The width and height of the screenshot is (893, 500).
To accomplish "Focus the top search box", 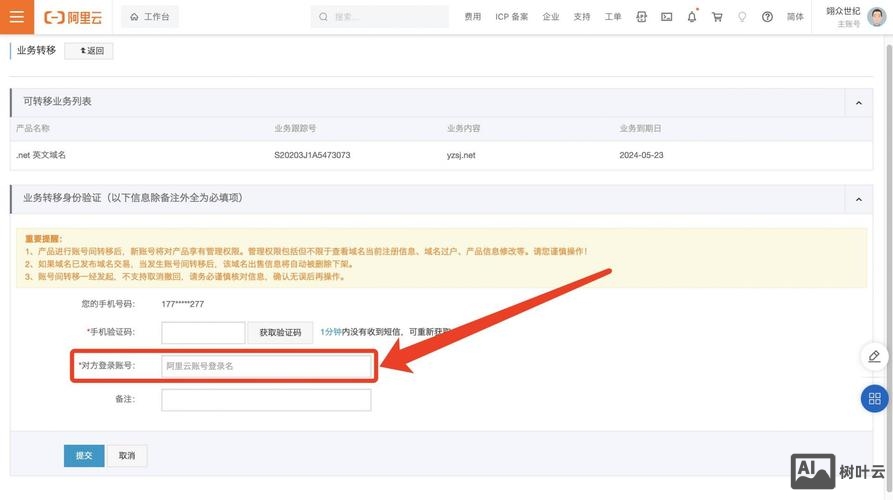I will tap(379, 17).
